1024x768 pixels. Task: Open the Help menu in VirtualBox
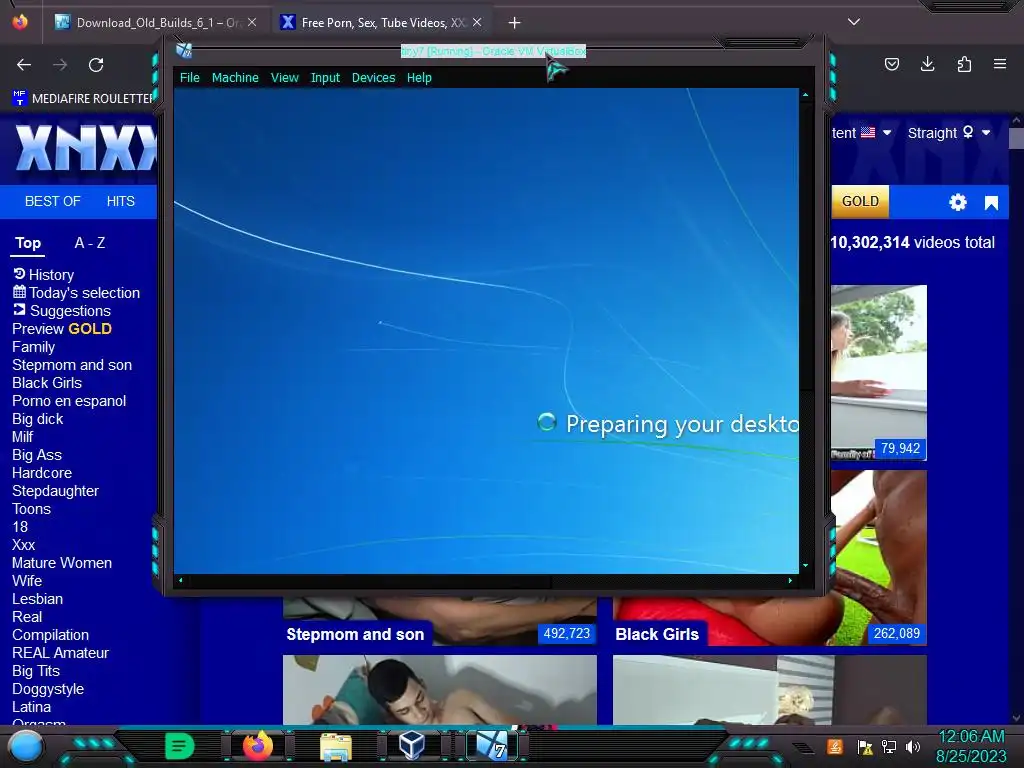tap(419, 78)
